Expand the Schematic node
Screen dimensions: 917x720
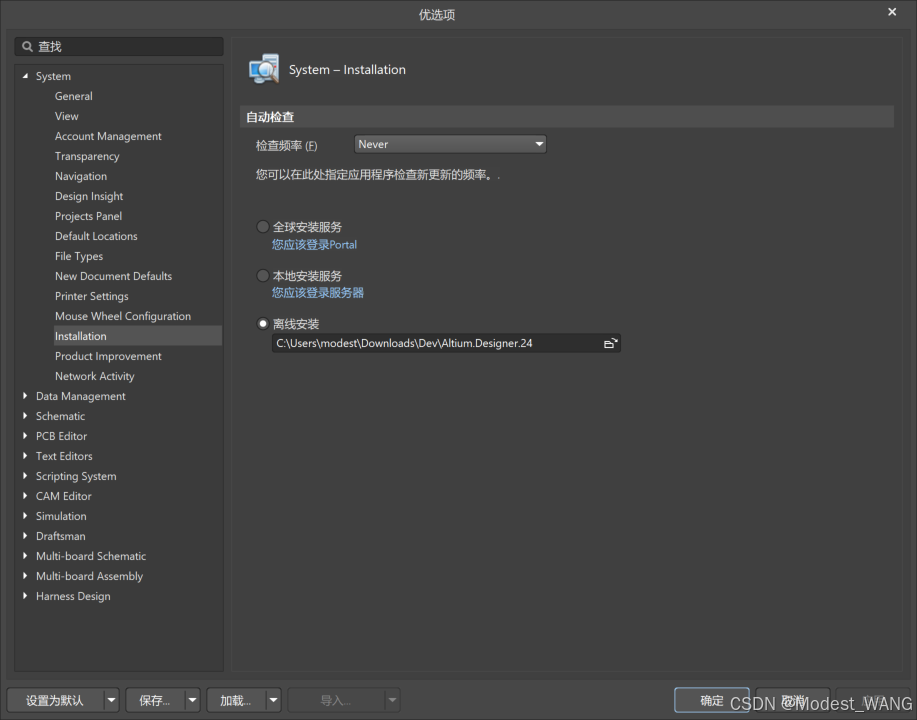pos(25,416)
